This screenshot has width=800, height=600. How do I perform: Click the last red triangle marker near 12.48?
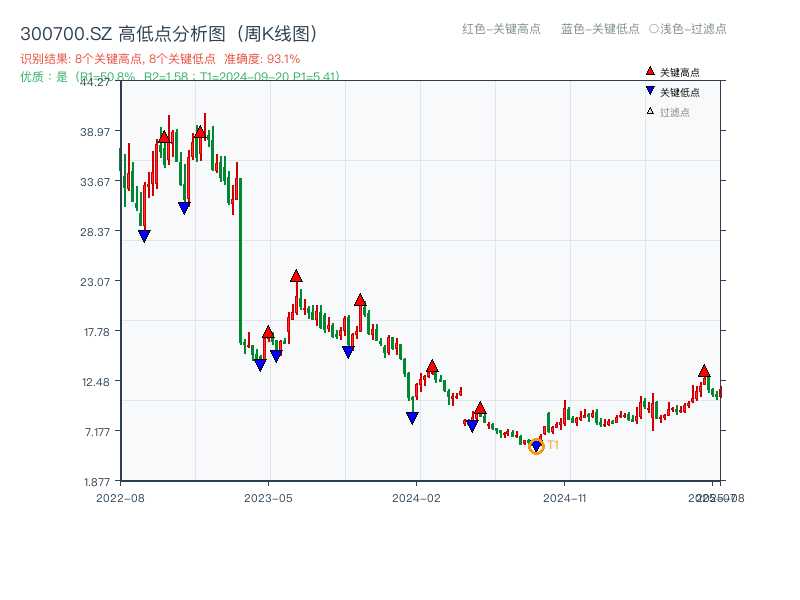704,369
